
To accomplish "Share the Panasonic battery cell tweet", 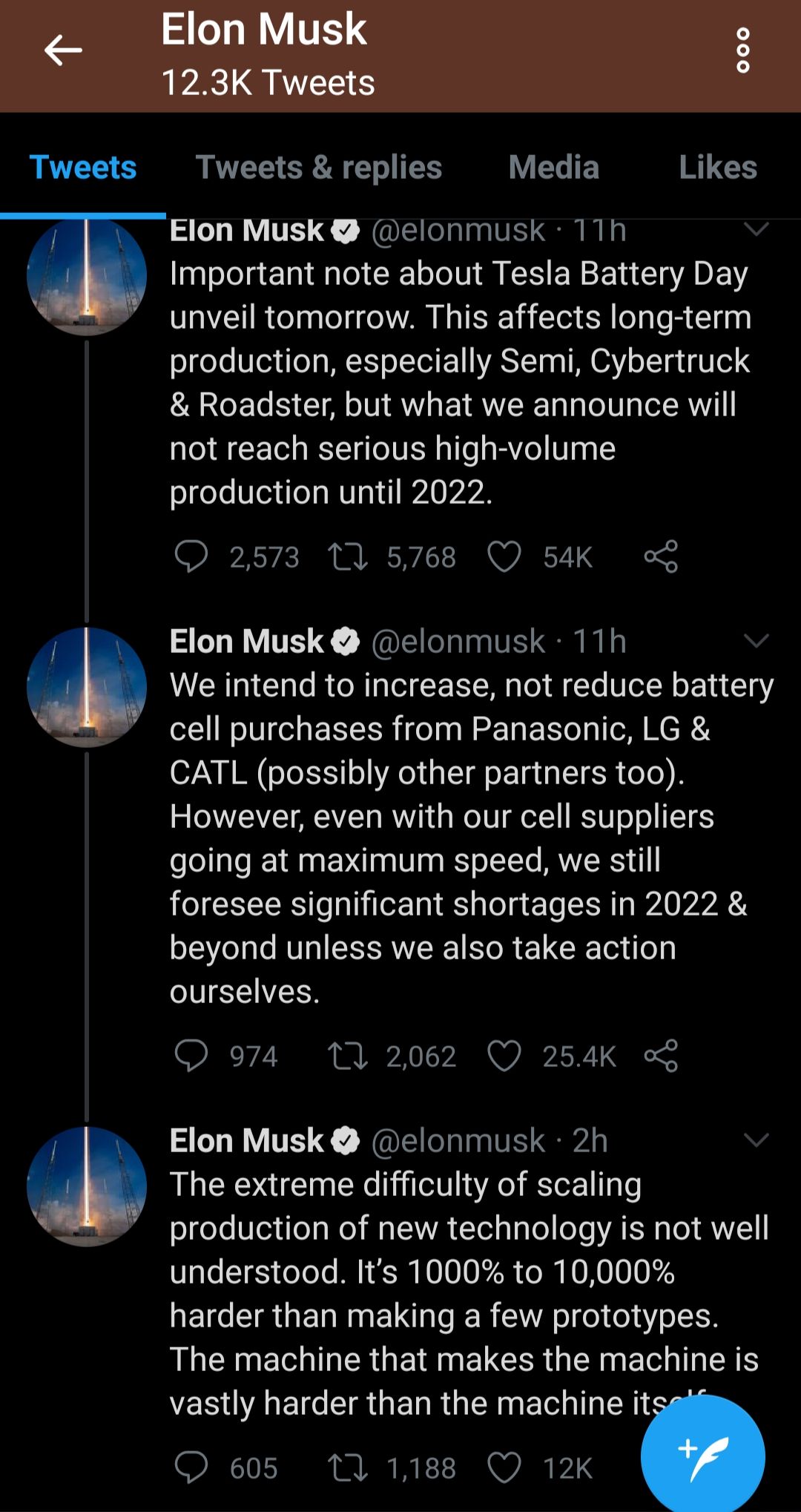I will click(661, 1056).
